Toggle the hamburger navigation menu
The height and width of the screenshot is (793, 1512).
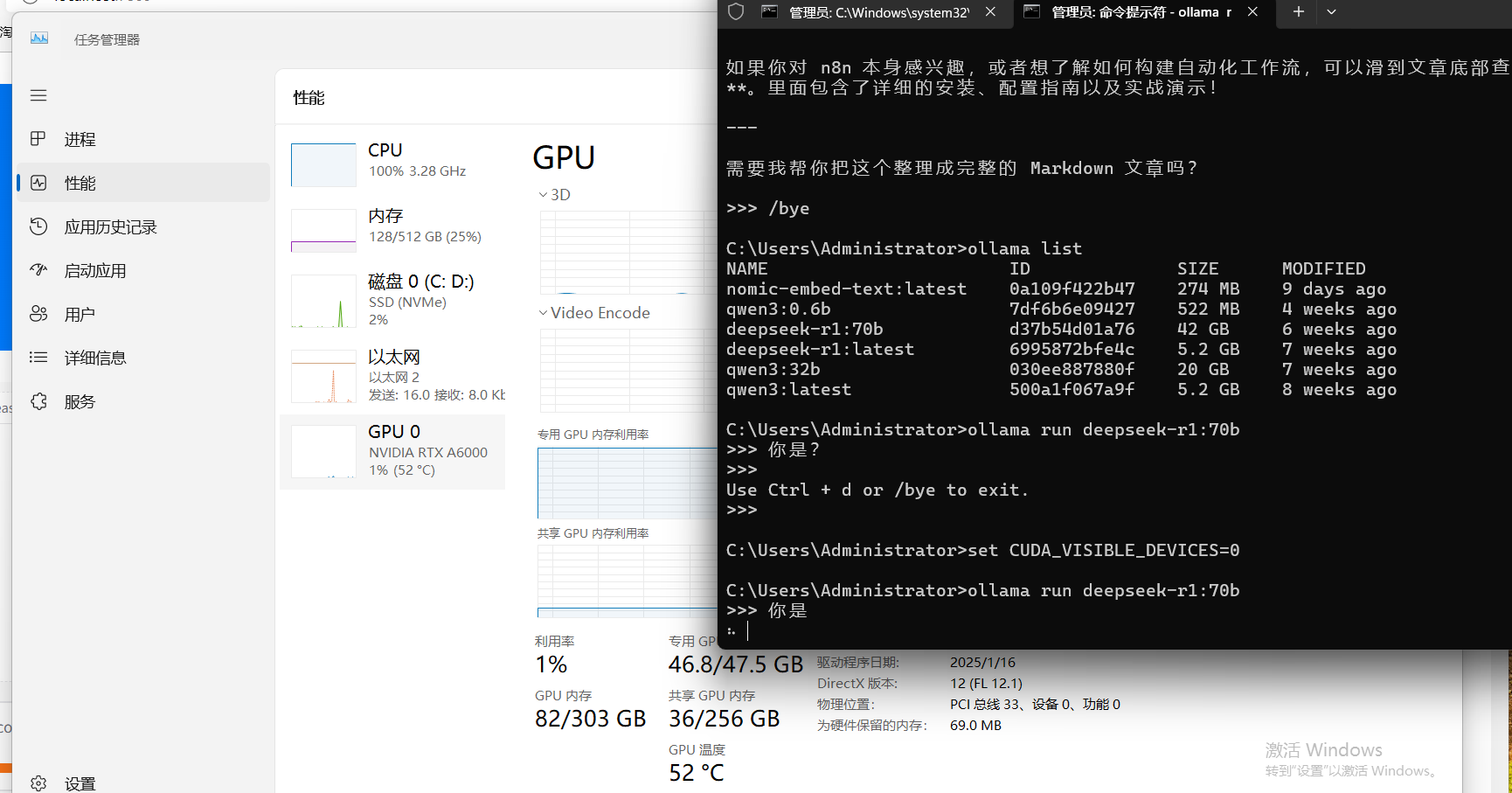[x=38, y=95]
